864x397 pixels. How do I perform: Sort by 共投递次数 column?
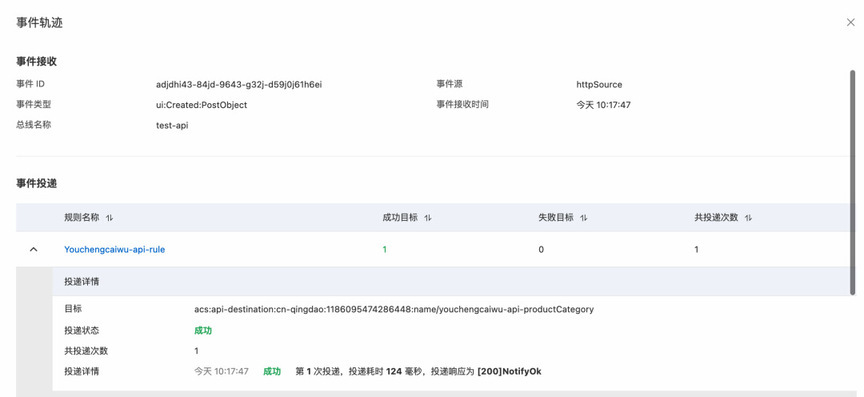point(748,218)
